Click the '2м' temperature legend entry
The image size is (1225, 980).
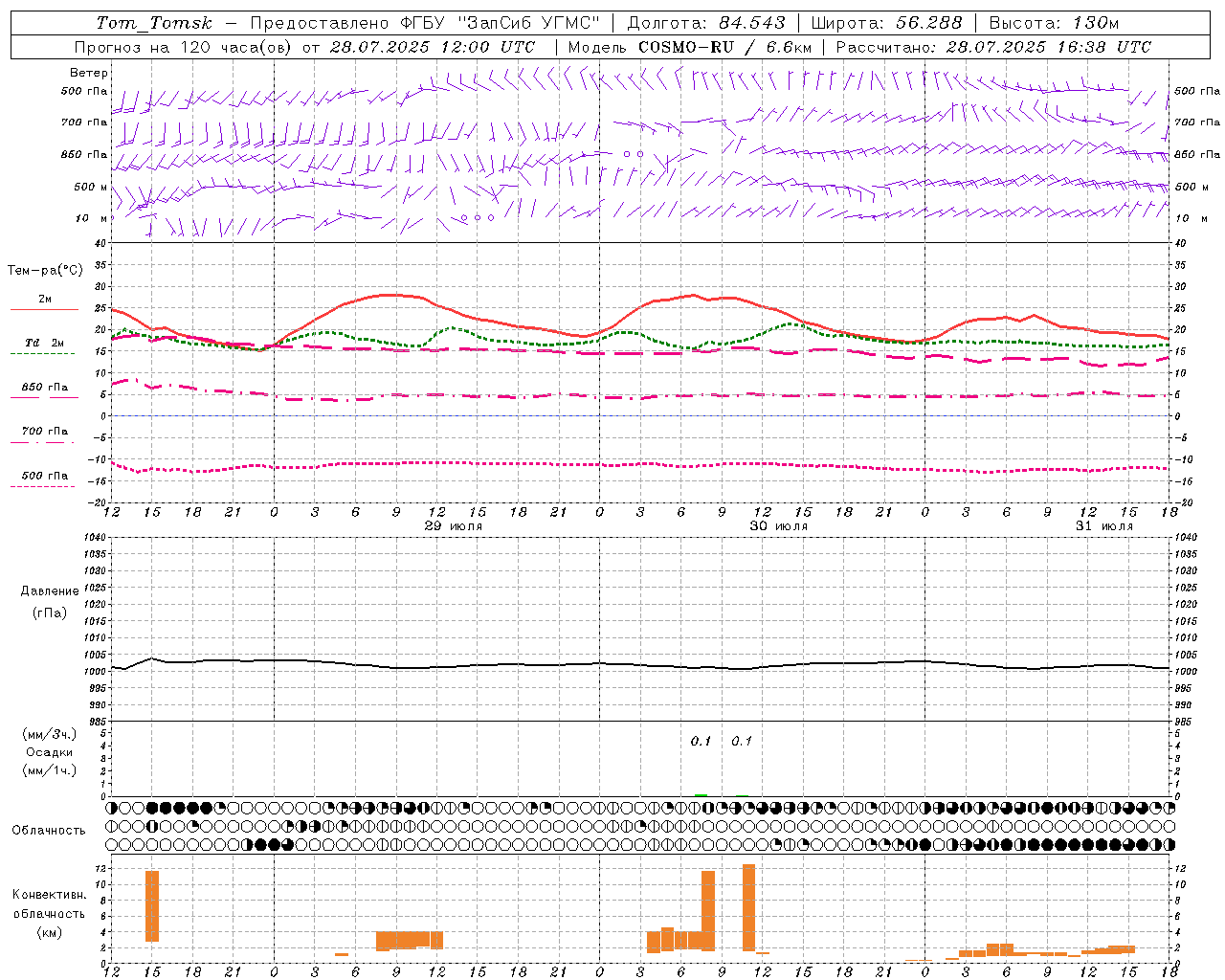[45, 299]
